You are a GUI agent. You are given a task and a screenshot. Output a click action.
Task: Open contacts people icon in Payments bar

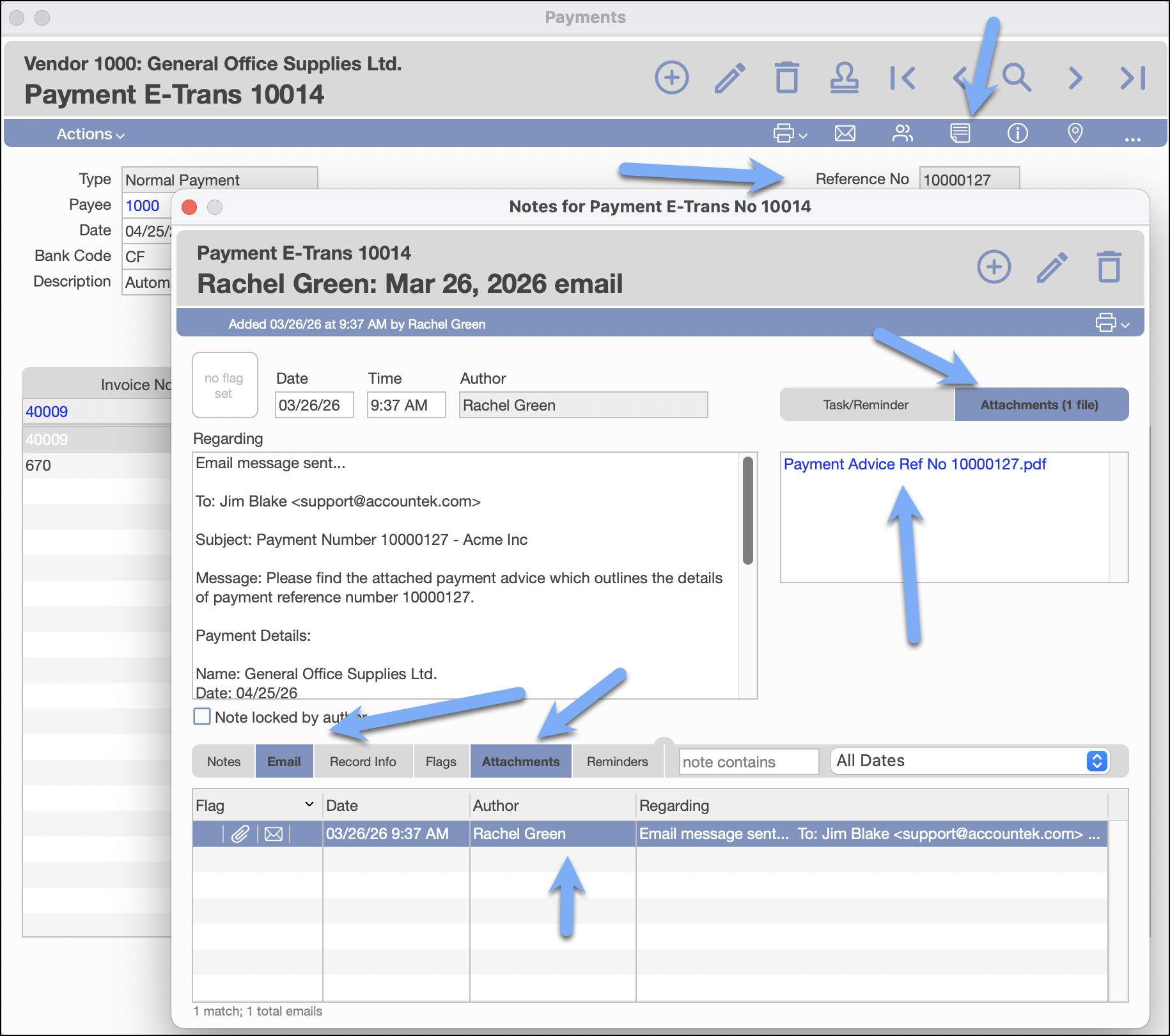(902, 133)
